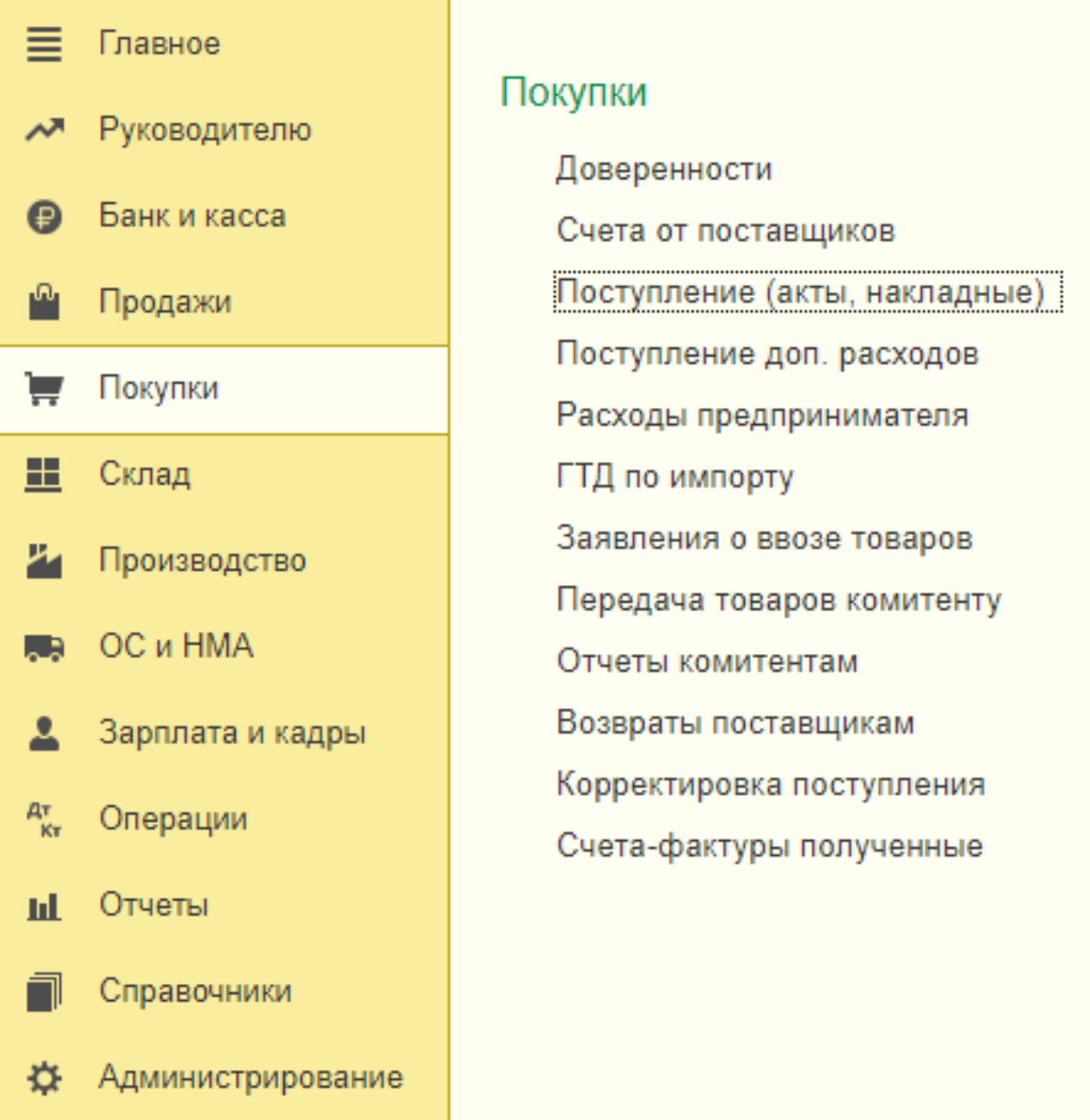The image size is (1090, 1120).
Task: Open Передача товаров комитенту
Action: pyautogui.click(x=778, y=600)
